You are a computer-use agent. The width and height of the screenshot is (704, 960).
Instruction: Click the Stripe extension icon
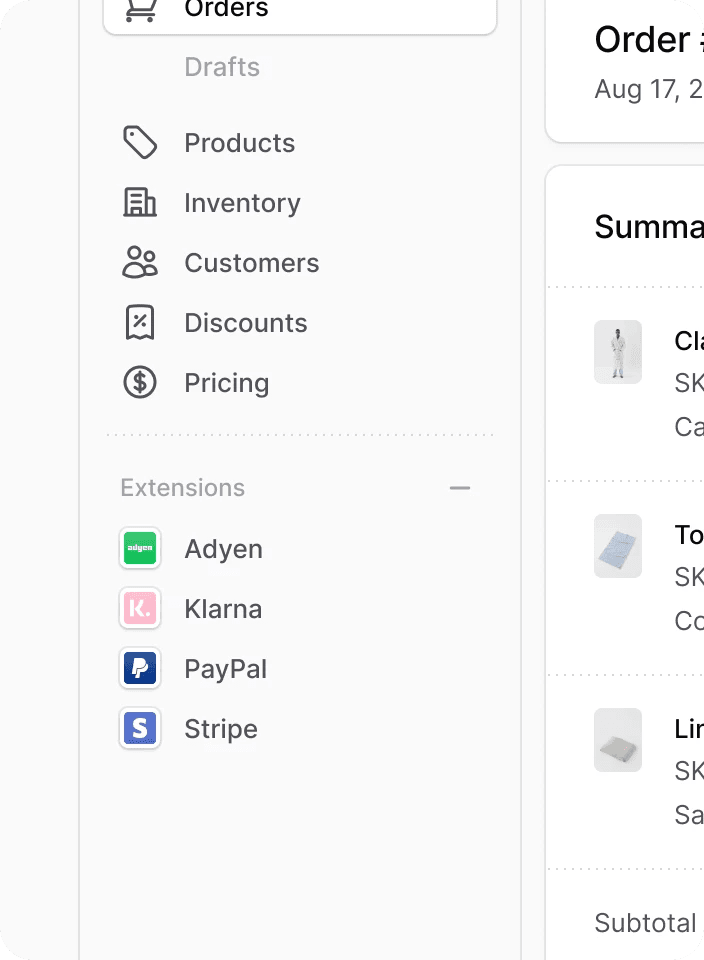click(x=139, y=728)
